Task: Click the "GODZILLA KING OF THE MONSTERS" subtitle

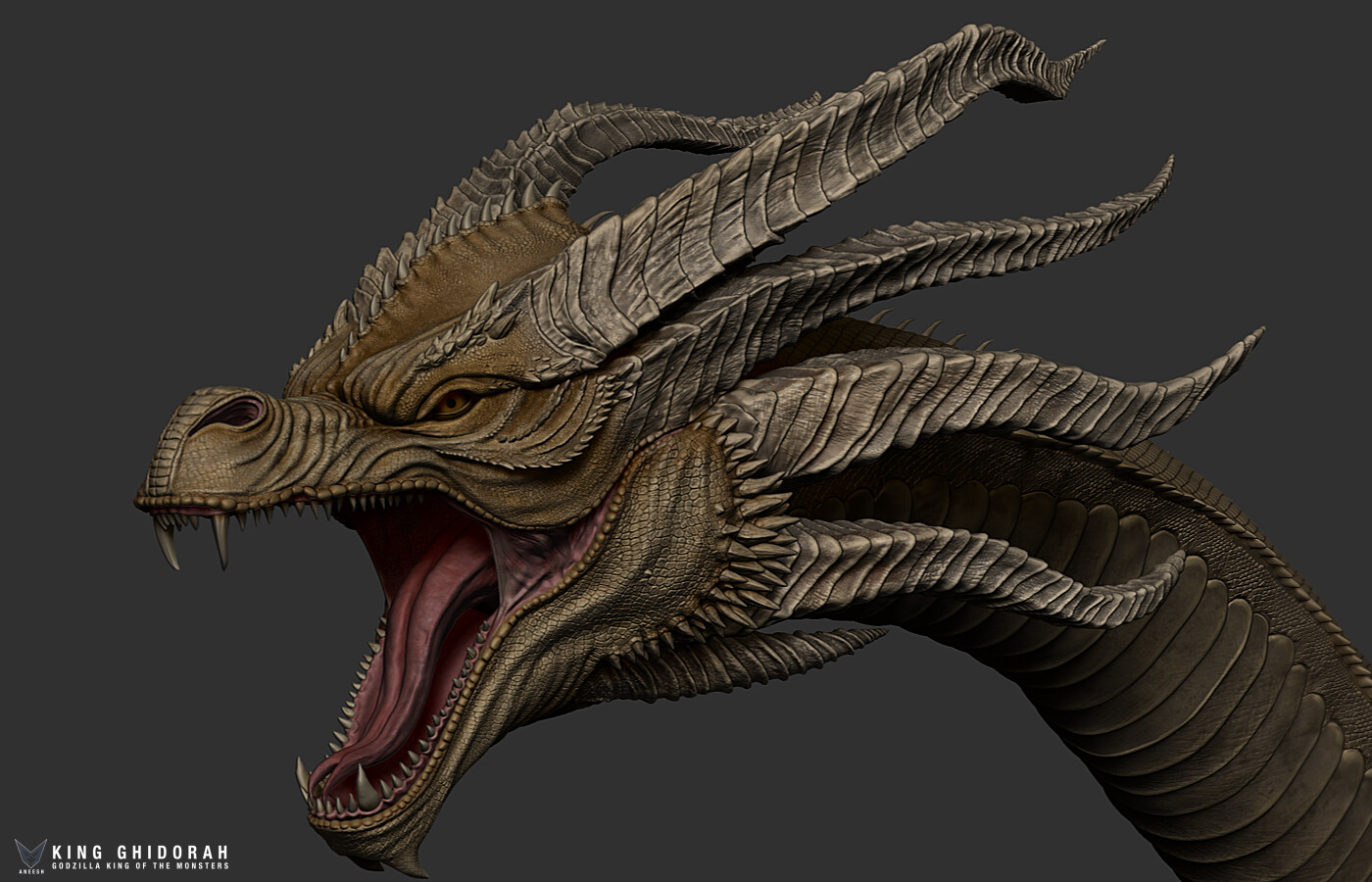Action: [139, 866]
